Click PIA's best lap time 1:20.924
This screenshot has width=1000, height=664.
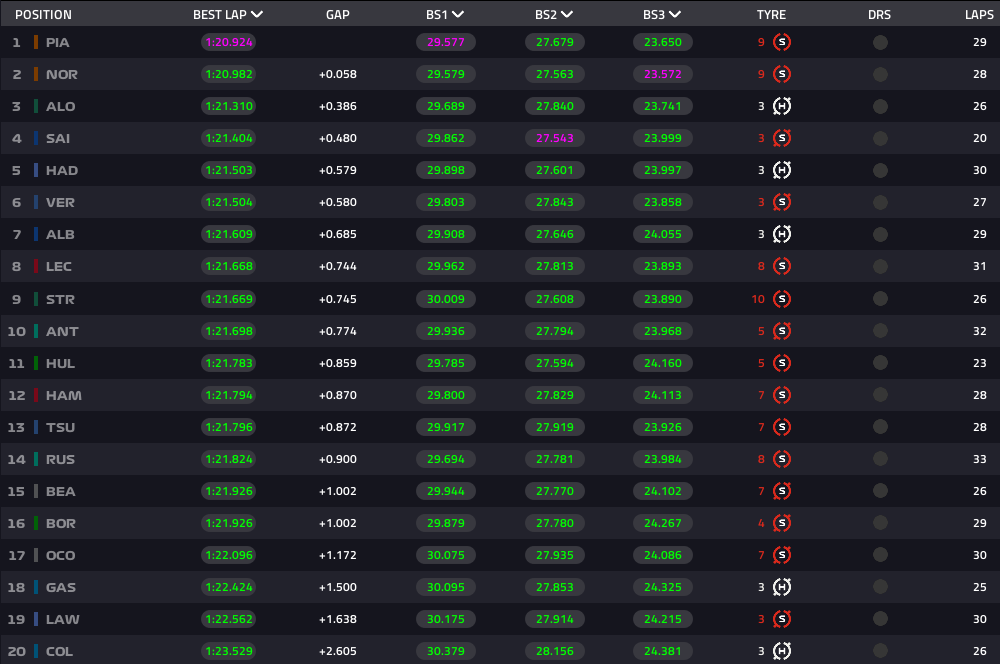[228, 42]
